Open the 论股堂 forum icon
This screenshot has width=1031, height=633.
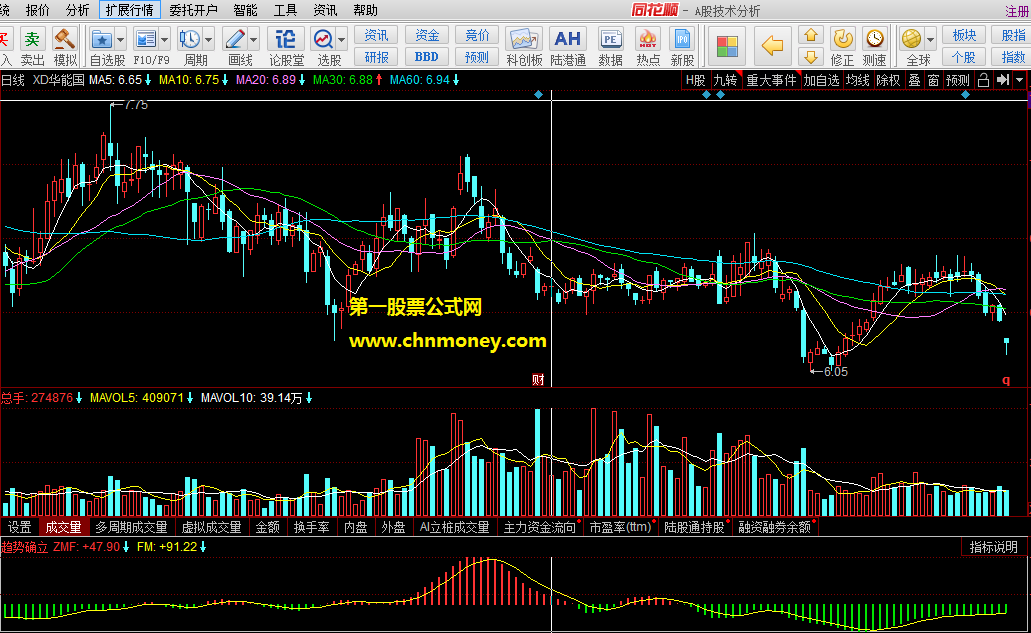tap(285, 39)
